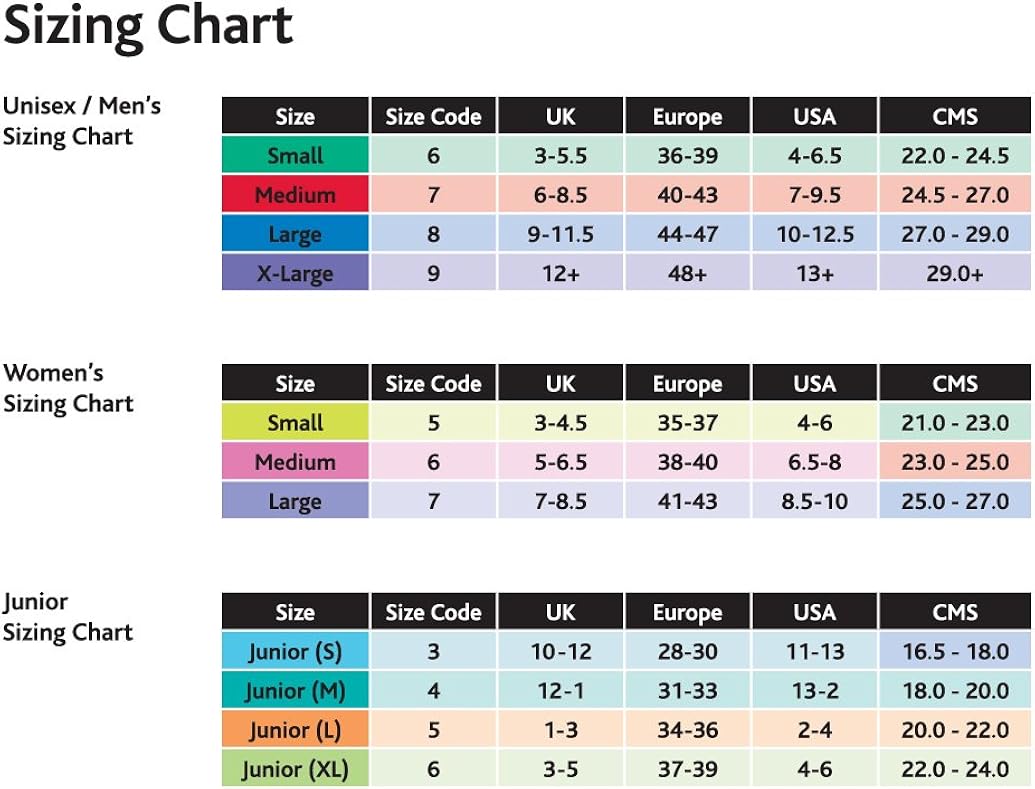Click the Europe header in Women's table
Viewport: 1035px width, 789px height.
pos(687,384)
